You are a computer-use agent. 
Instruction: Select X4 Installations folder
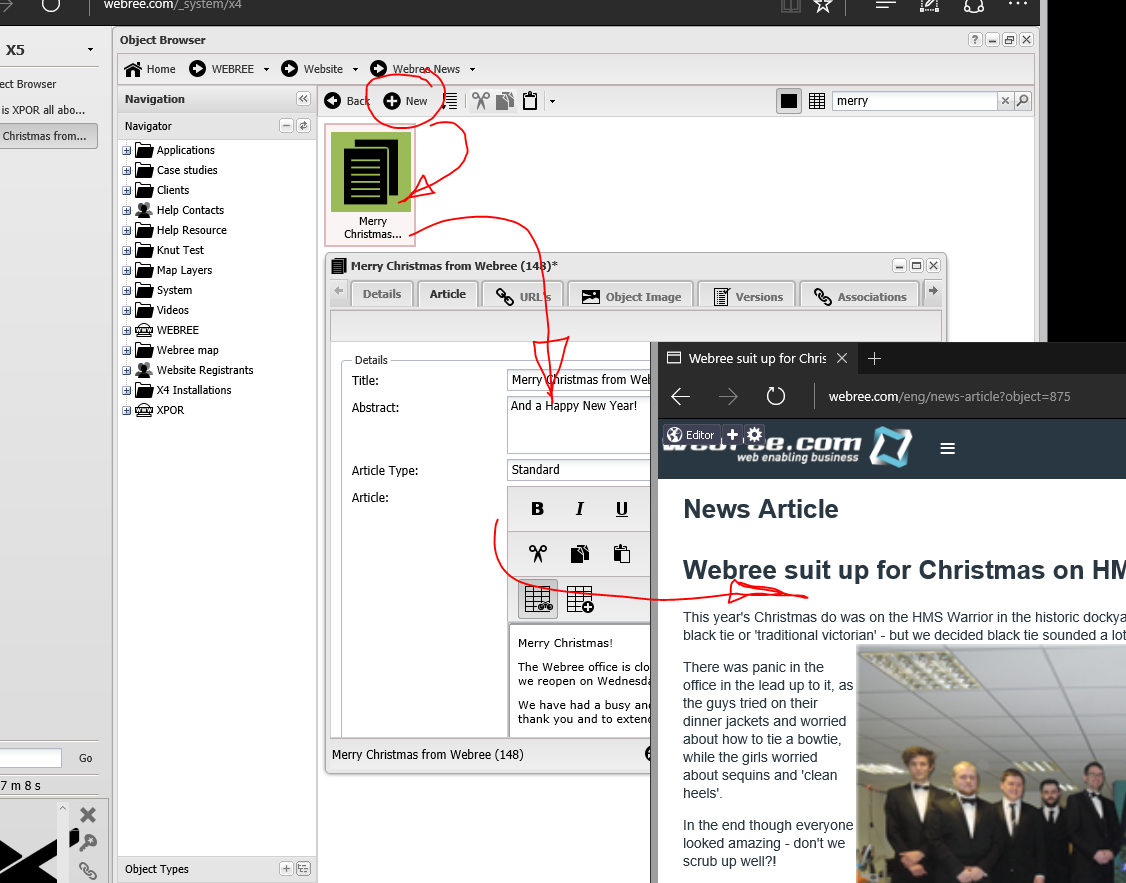(194, 391)
